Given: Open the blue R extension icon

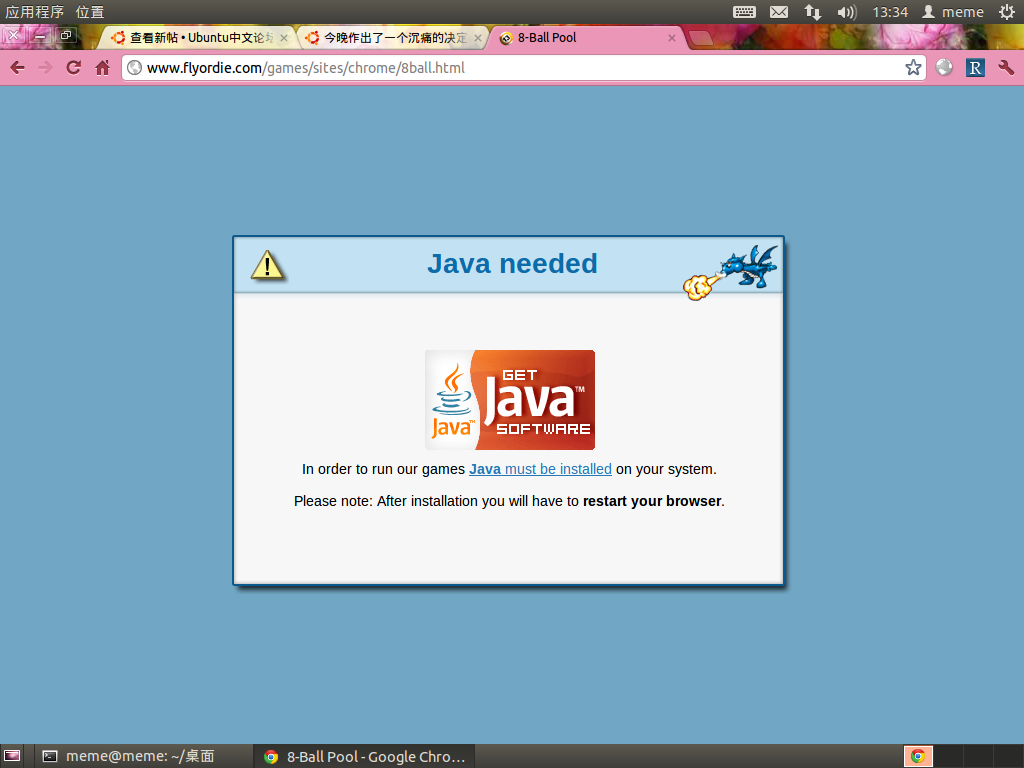Looking at the screenshot, I should pyautogui.click(x=975, y=67).
